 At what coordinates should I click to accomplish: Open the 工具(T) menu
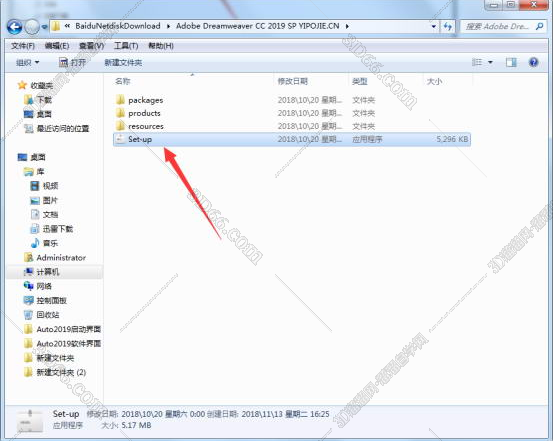[126, 46]
